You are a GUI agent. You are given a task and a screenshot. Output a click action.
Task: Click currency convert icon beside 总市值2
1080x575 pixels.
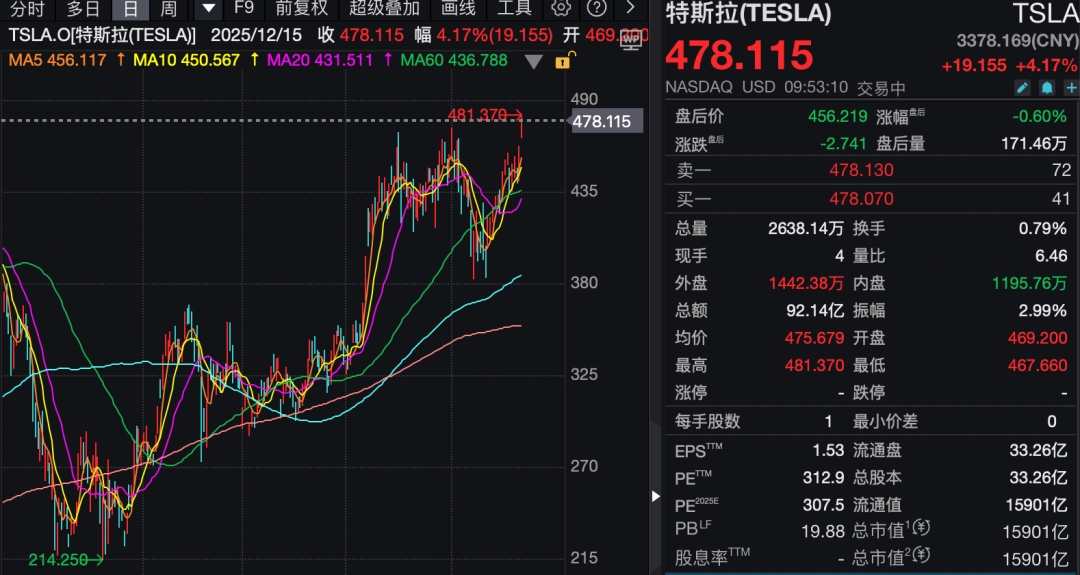tap(921, 555)
